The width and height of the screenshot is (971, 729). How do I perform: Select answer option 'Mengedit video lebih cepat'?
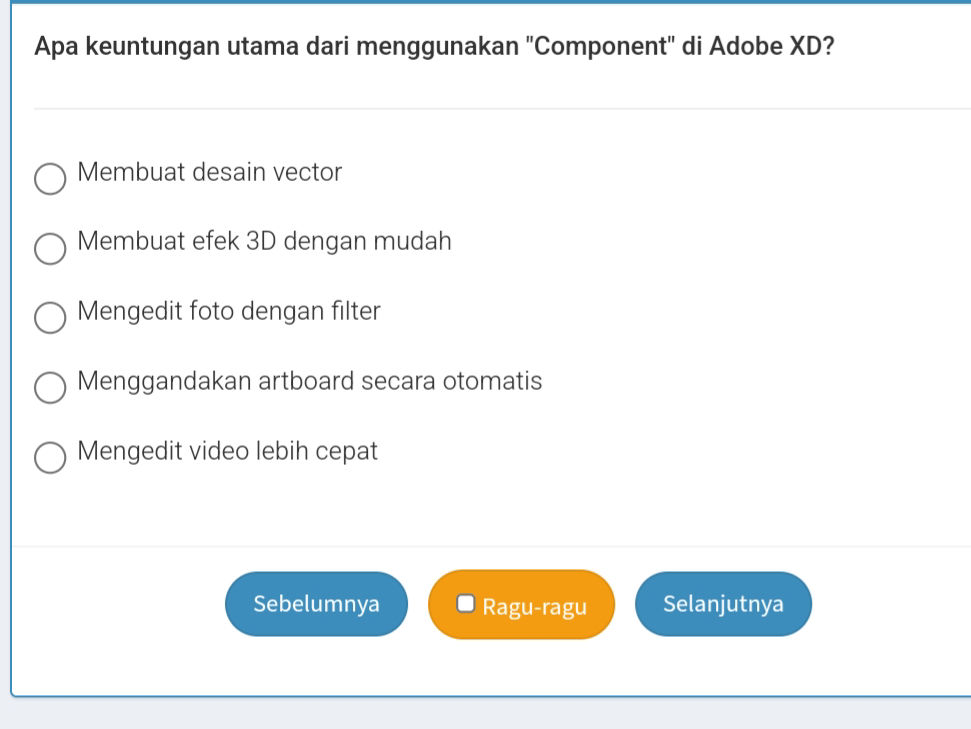click(51, 459)
